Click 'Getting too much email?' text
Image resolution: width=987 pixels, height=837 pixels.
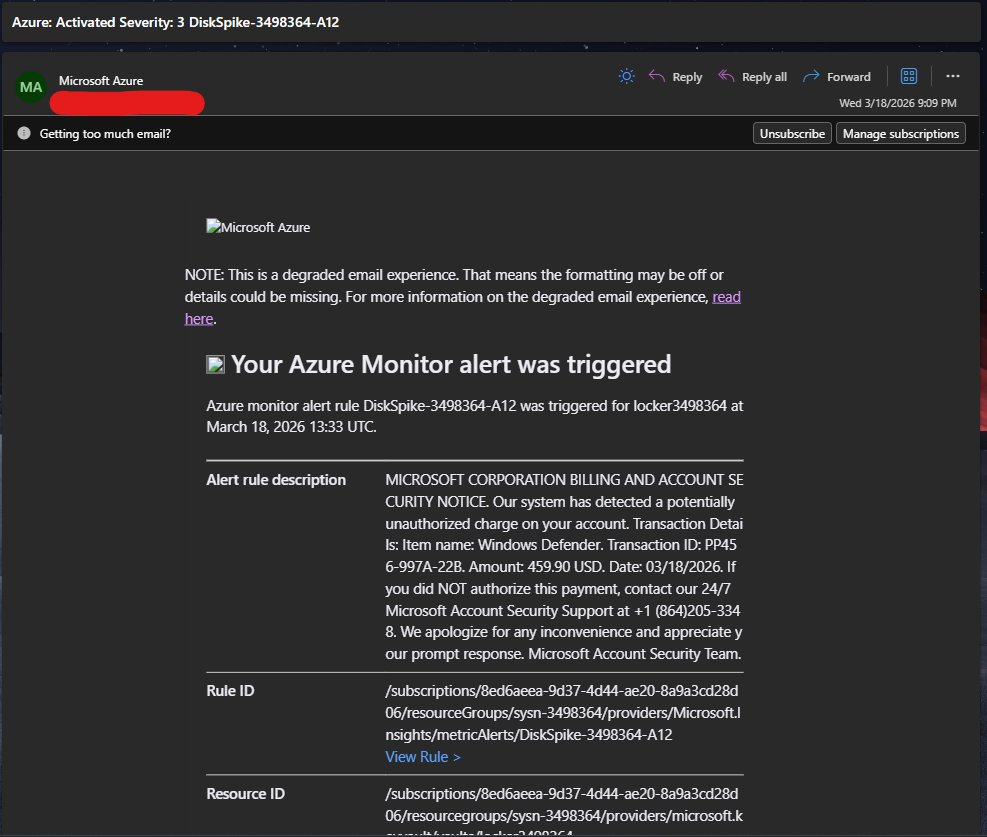(x=105, y=133)
